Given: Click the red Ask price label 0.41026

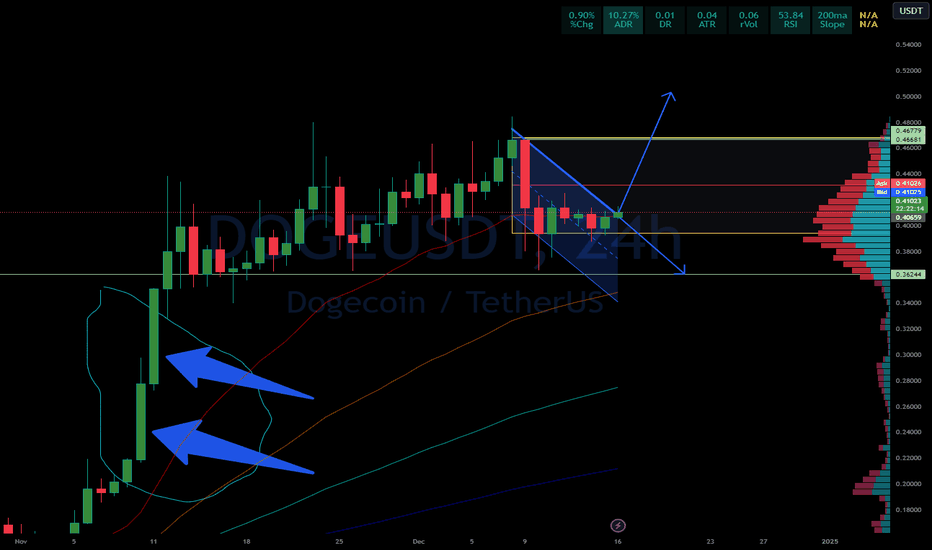Looking at the screenshot, I should pyautogui.click(x=908, y=184).
